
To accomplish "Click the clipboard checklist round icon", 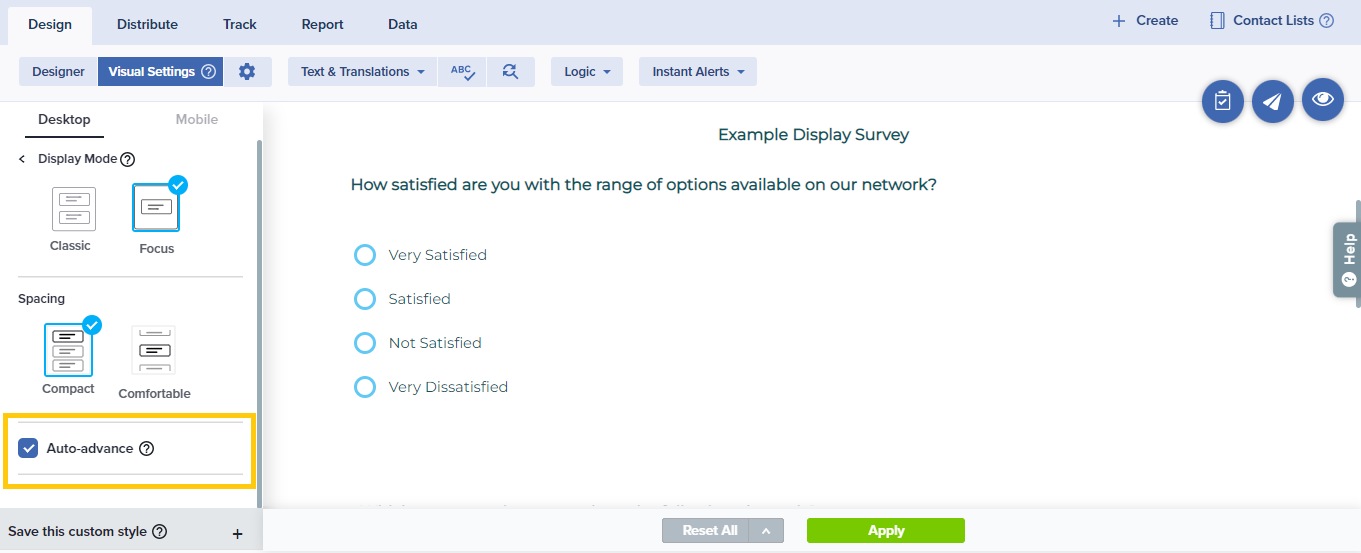I will pos(1222,101).
